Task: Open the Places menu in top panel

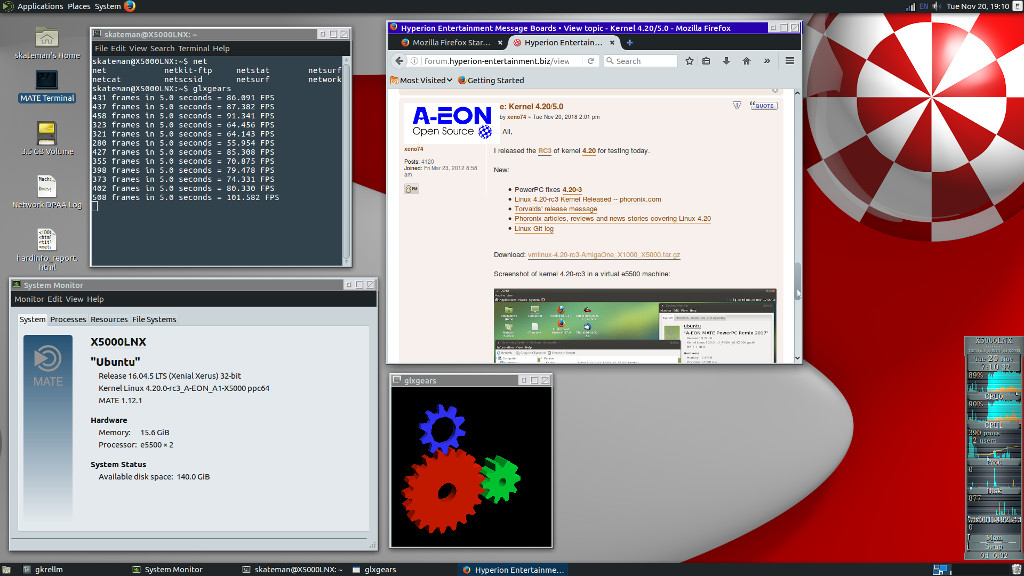Action: pyautogui.click(x=78, y=7)
